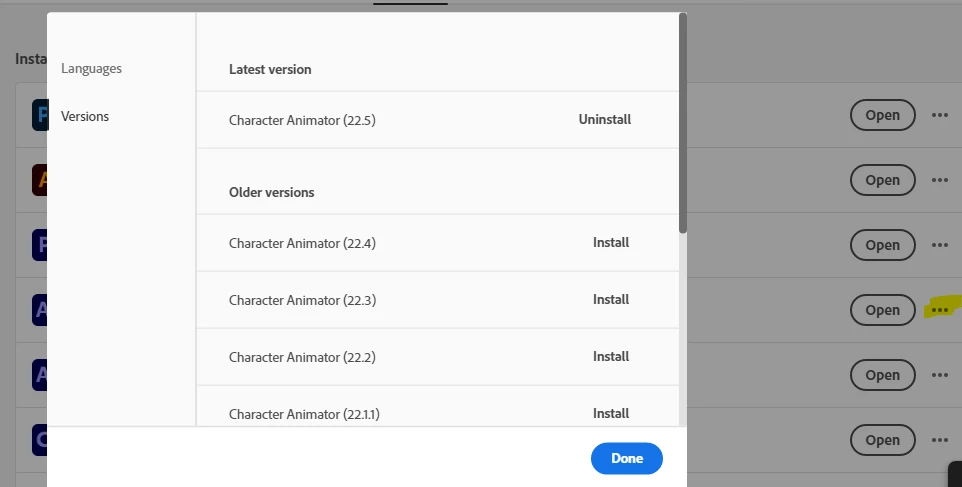The height and width of the screenshot is (487, 962).
Task: Click Open in the Illustrator row behind dialog
Action: coord(882,180)
